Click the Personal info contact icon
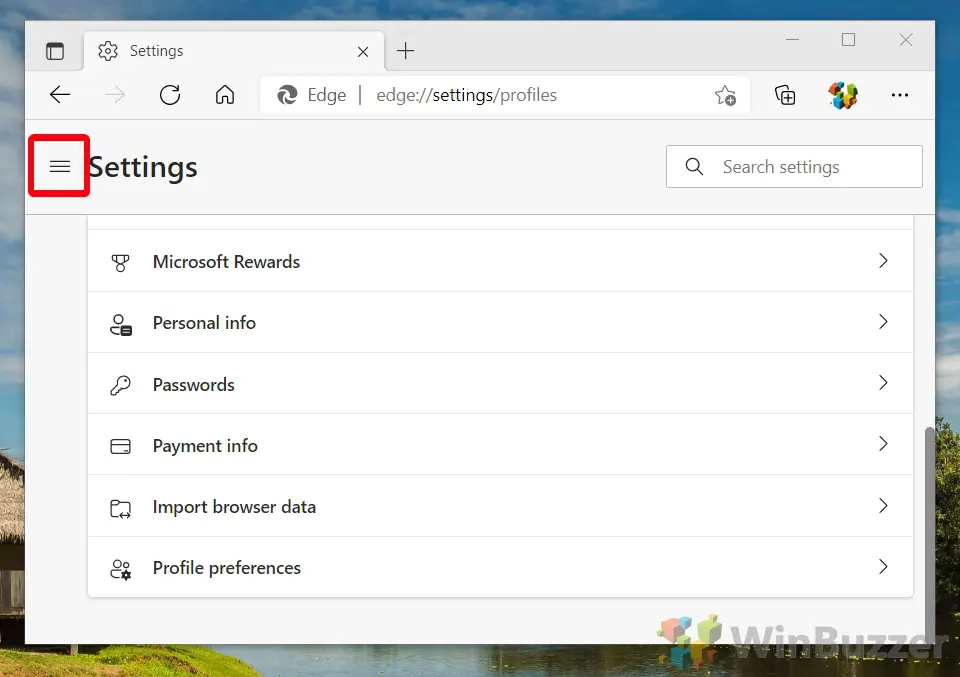Image resolution: width=960 pixels, height=677 pixels. tap(120, 322)
